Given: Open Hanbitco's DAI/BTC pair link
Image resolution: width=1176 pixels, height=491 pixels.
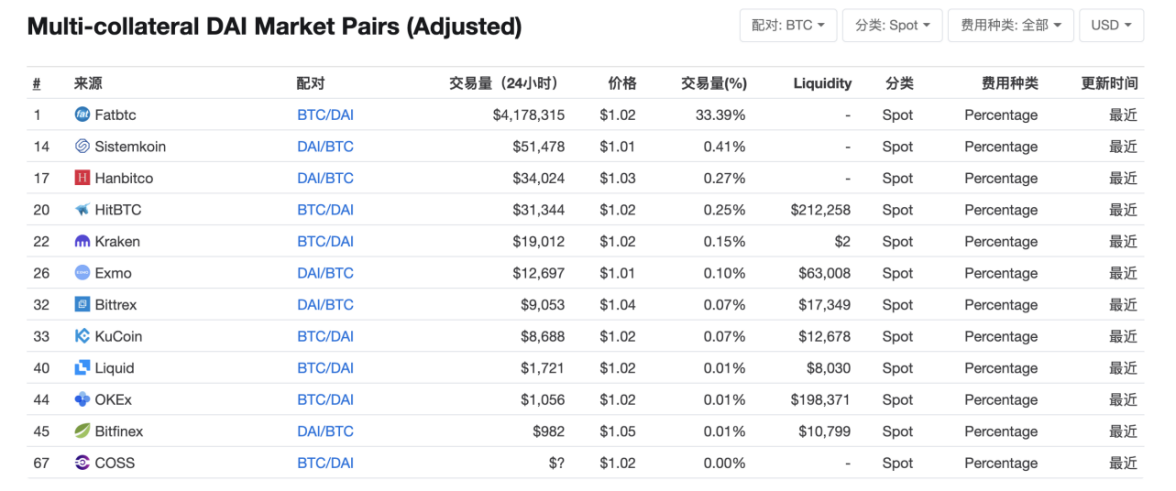Looking at the screenshot, I should point(326,178).
